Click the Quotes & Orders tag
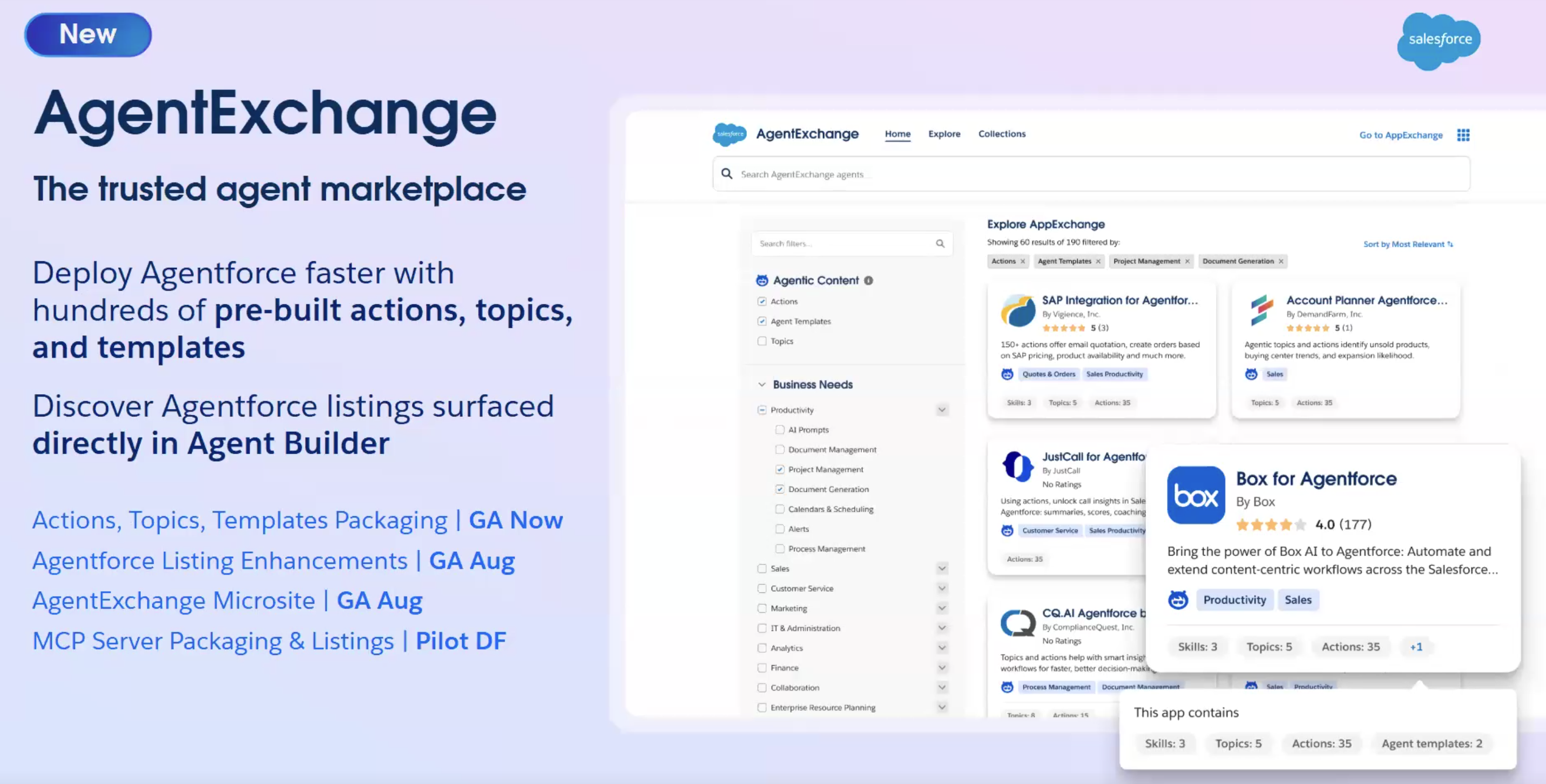 [x=1049, y=374]
